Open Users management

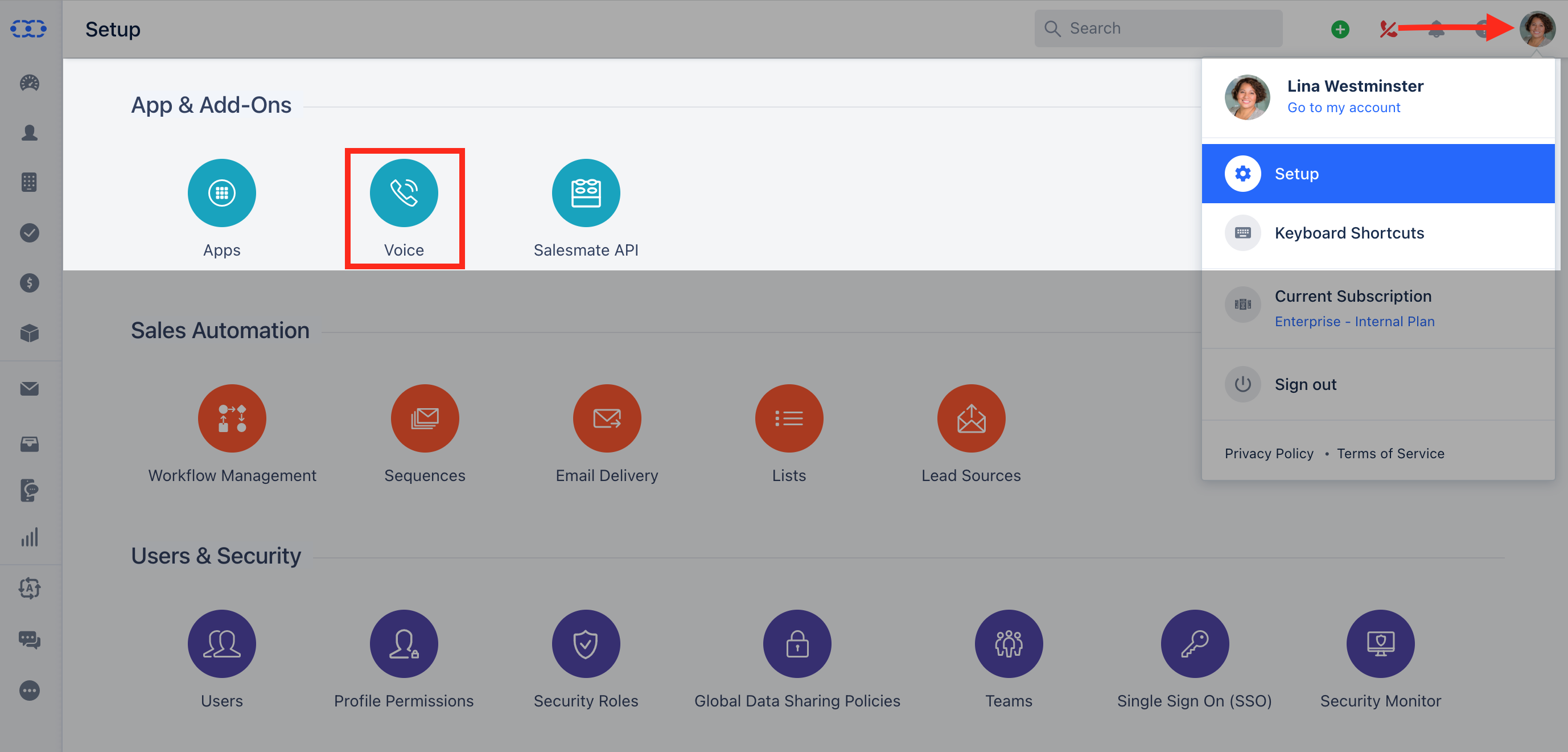[x=221, y=644]
